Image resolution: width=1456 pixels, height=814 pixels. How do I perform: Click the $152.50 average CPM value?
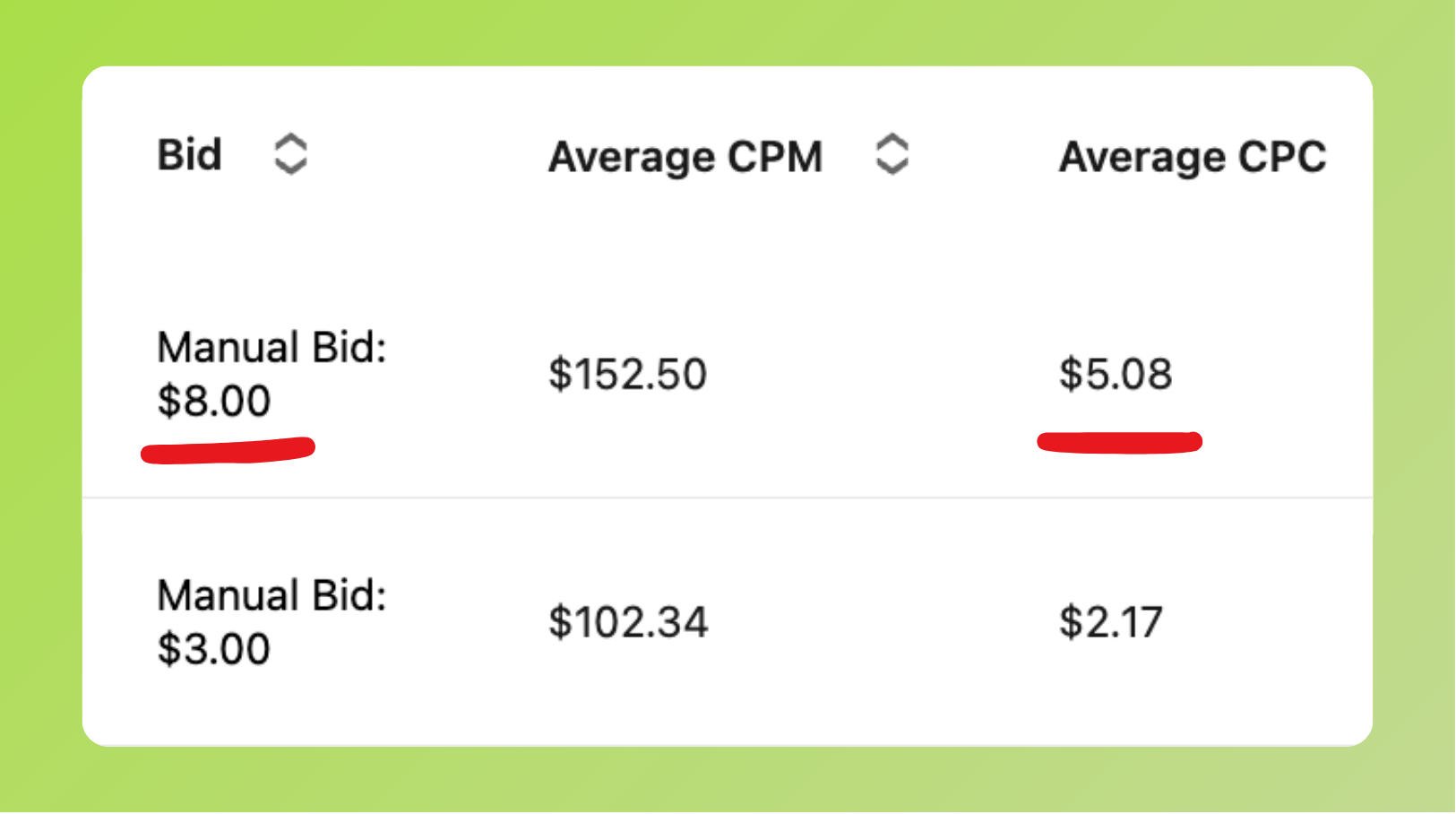(x=627, y=374)
